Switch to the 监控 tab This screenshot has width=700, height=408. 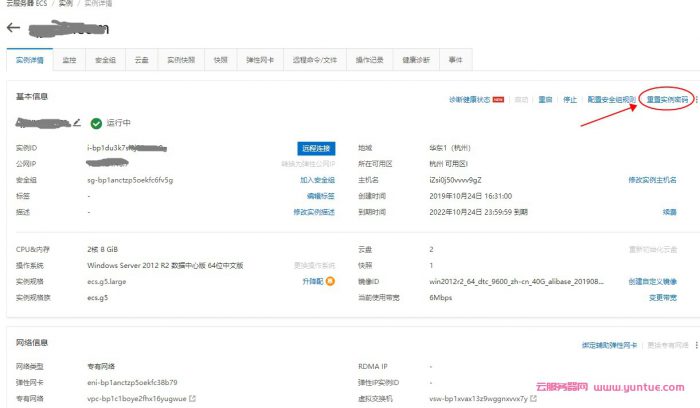[69, 60]
